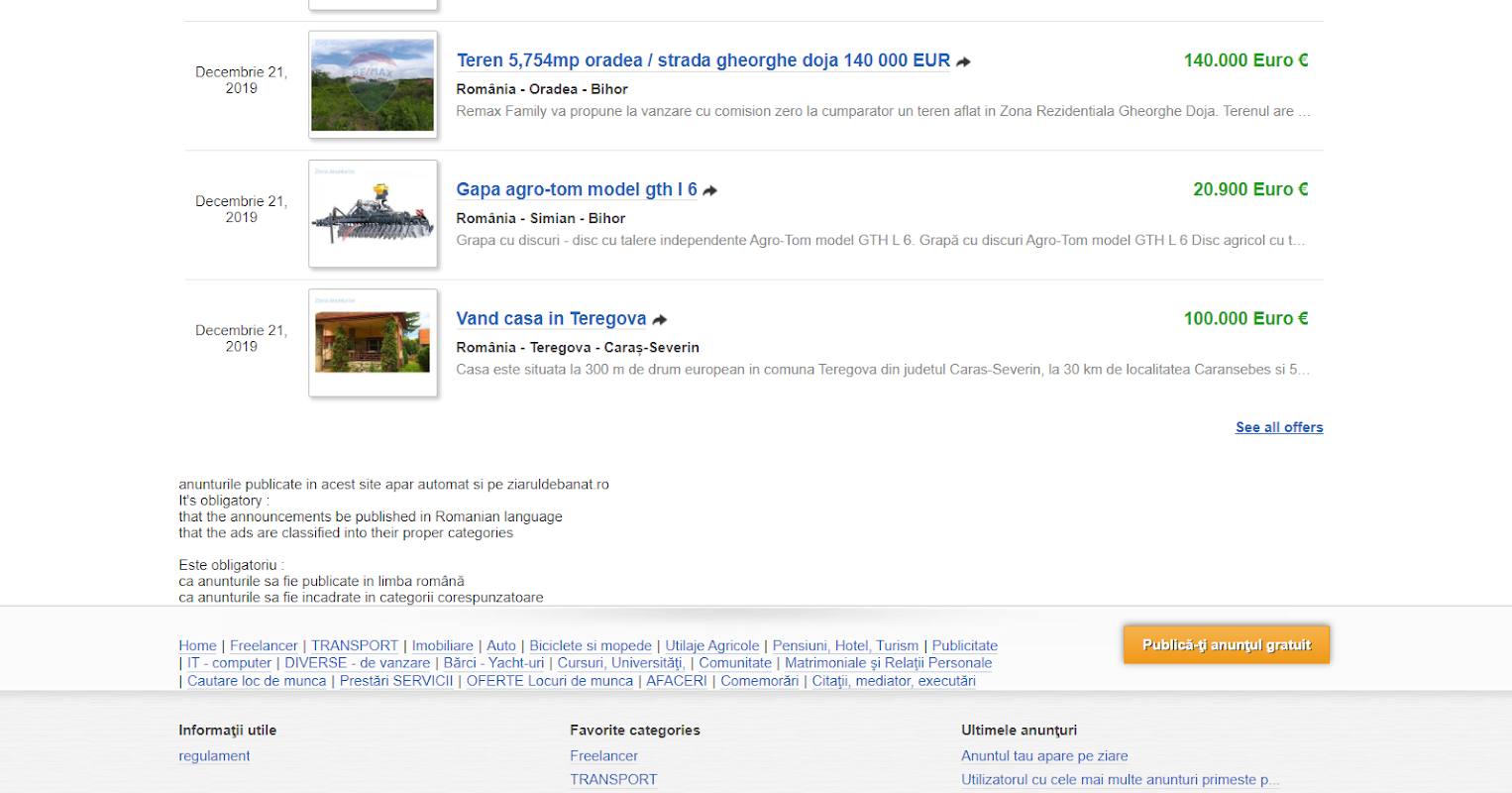Open Pensiuni, Hotel, Turism category
This screenshot has height=793, width=1512.
pyautogui.click(x=845, y=645)
